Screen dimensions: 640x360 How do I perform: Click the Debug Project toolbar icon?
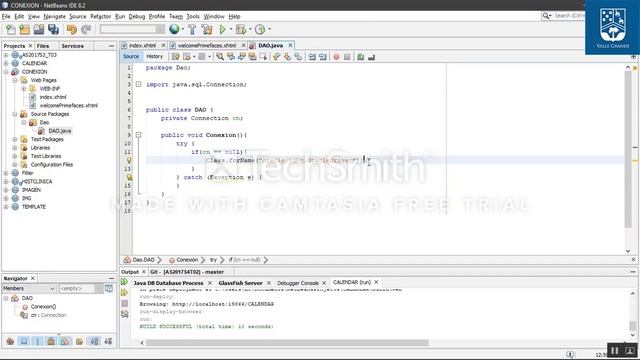tap(241, 29)
